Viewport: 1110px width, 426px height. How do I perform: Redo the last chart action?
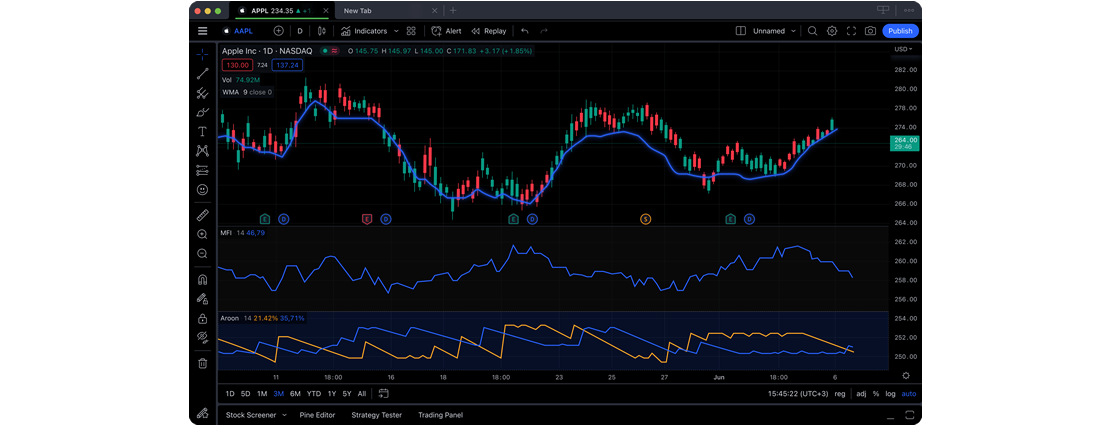544,31
